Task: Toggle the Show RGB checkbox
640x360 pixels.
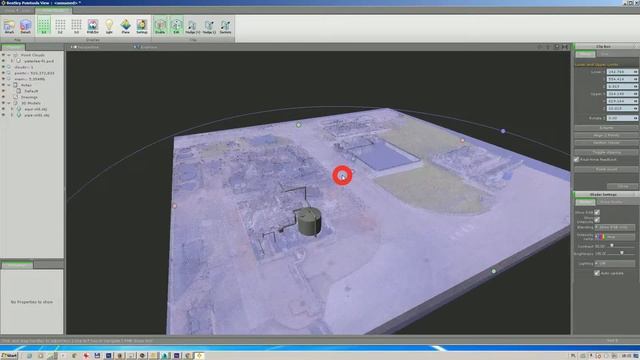Action: tap(597, 212)
